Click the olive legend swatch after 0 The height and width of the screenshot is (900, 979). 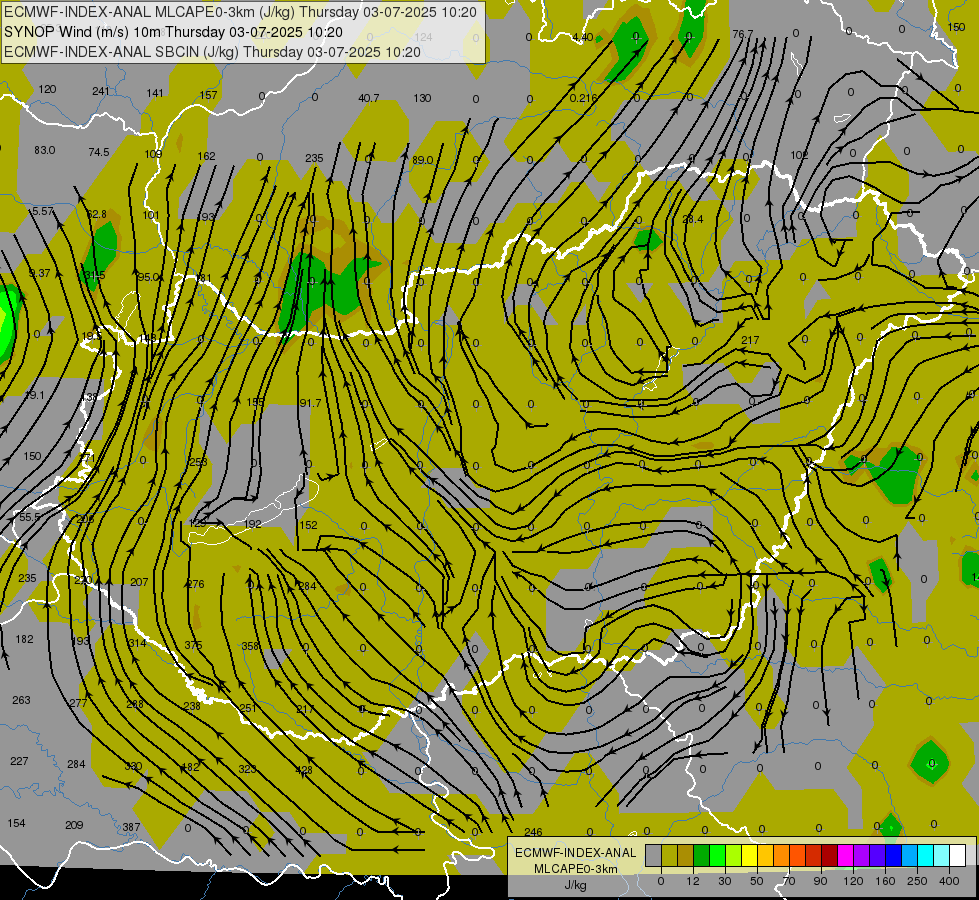pos(670,855)
